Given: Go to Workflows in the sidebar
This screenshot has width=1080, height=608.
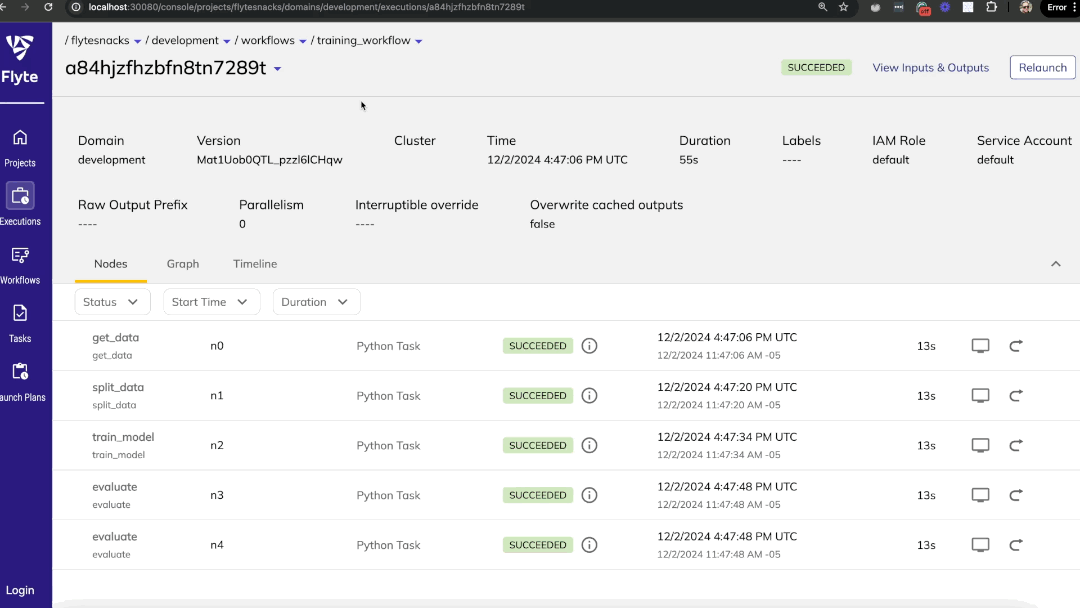Looking at the screenshot, I should coord(20,265).
